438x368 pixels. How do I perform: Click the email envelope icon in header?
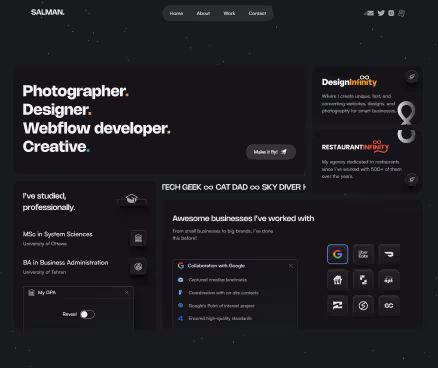point(369,13)
